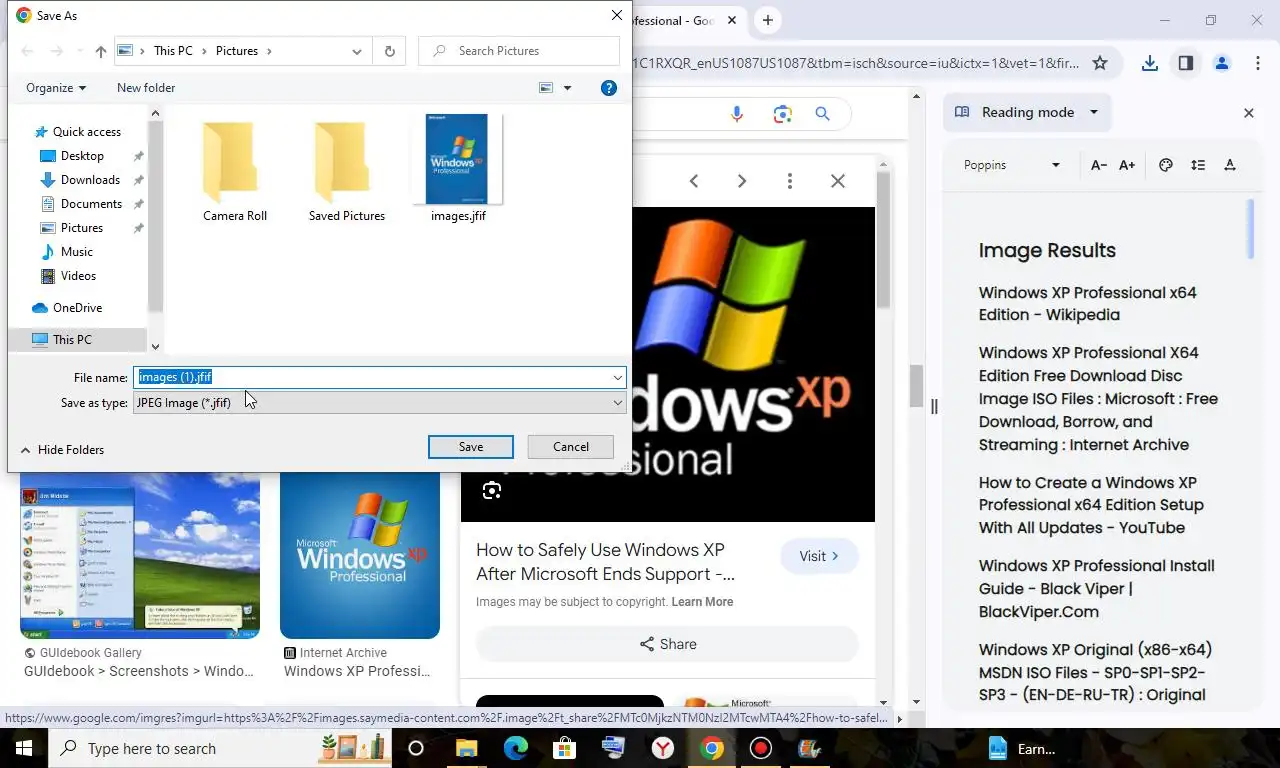Viewport: 1280px width, 768px height.
Task: Refresh the Pictures folder listing
Action: pyautogui.click(x=389, y=51)
